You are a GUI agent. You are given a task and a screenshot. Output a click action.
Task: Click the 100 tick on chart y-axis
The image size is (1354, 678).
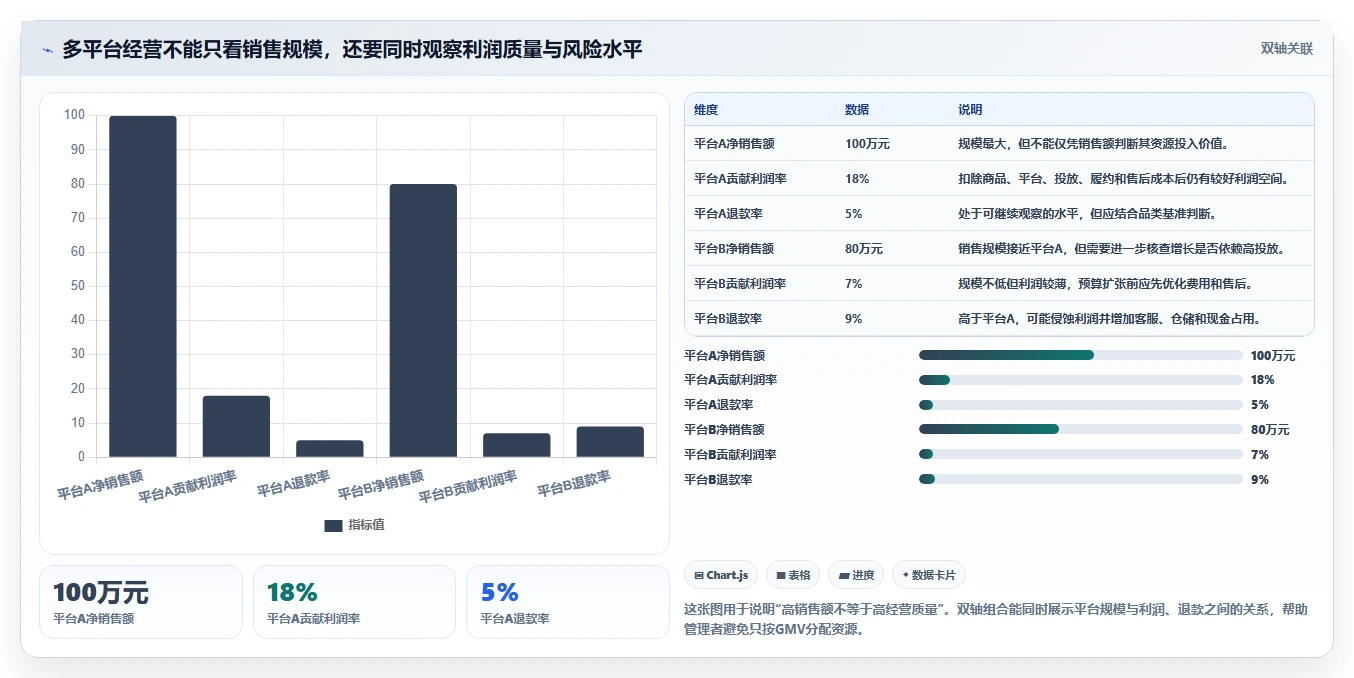[74, 115]
